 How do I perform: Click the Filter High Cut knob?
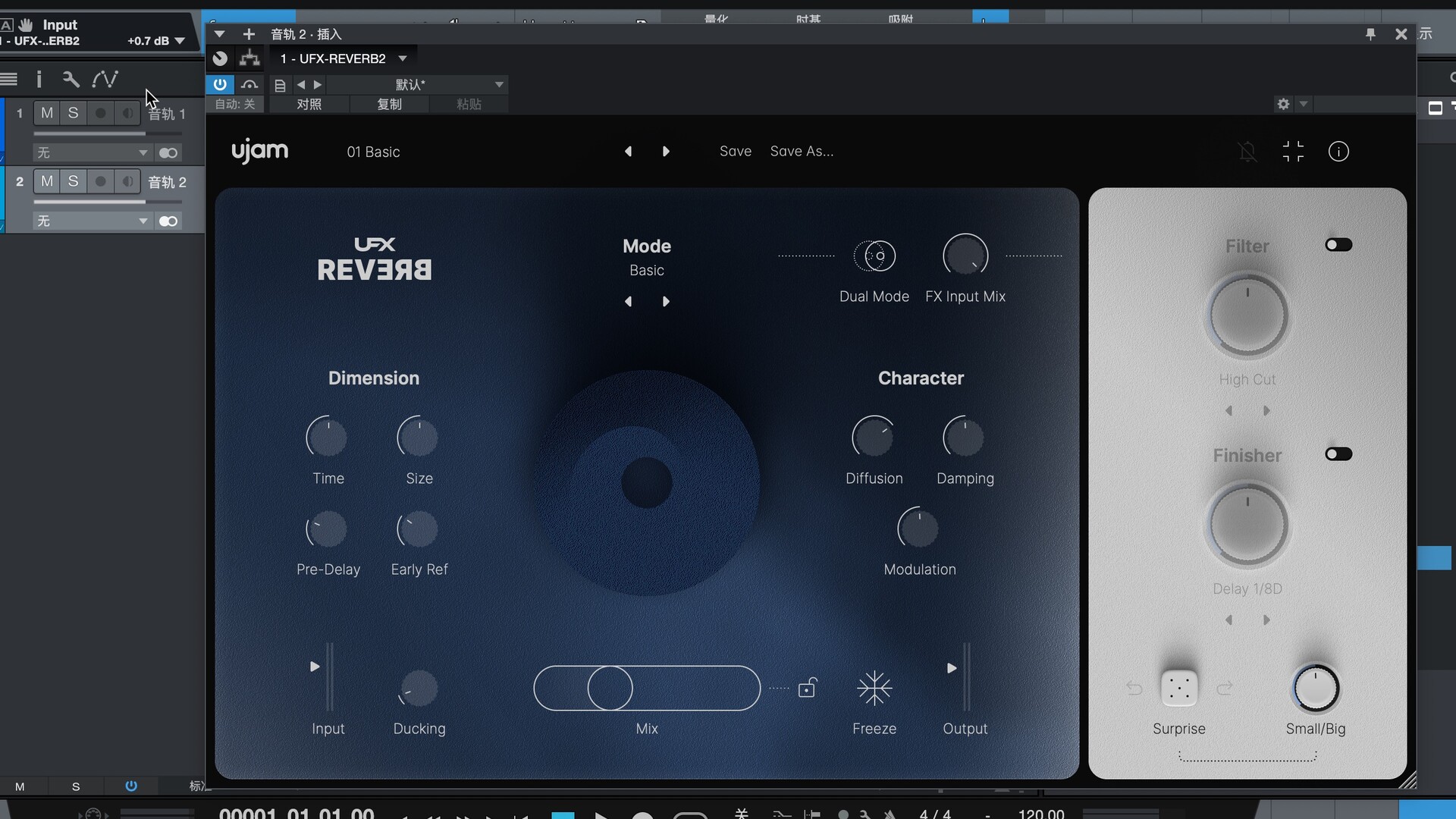click(x=1247, y=315)
